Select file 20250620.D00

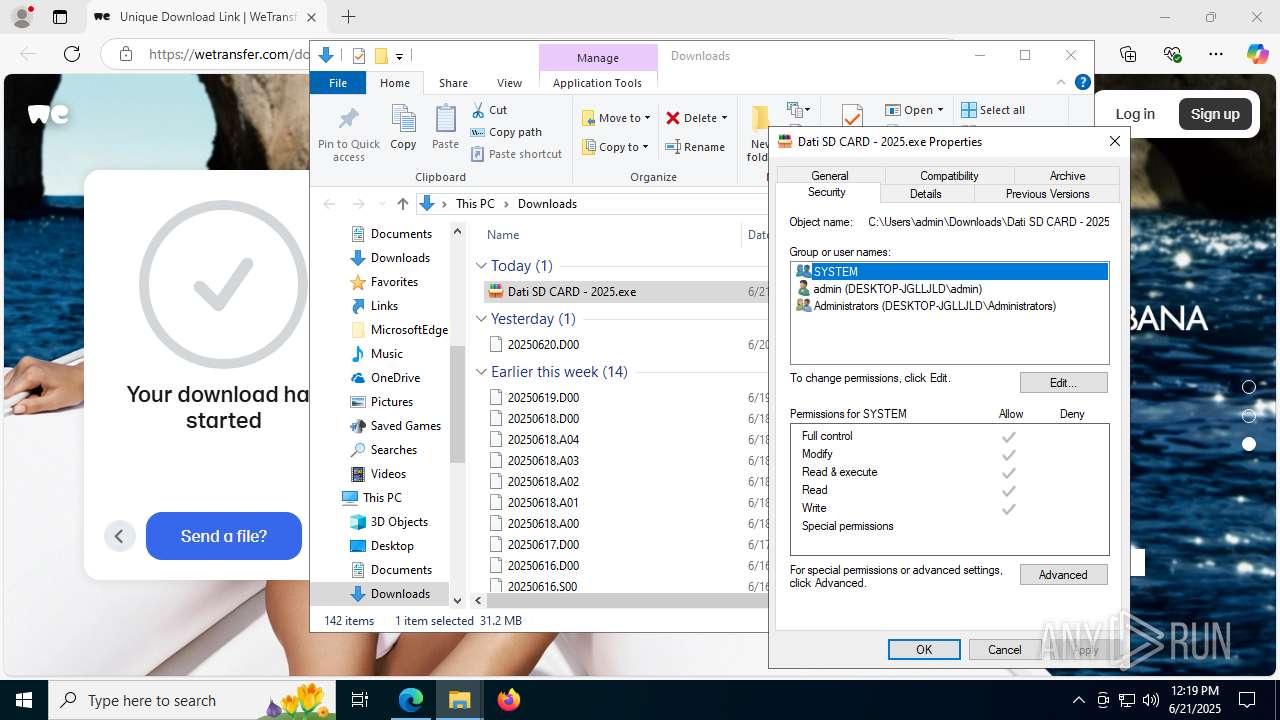click(x=543, y=344)
